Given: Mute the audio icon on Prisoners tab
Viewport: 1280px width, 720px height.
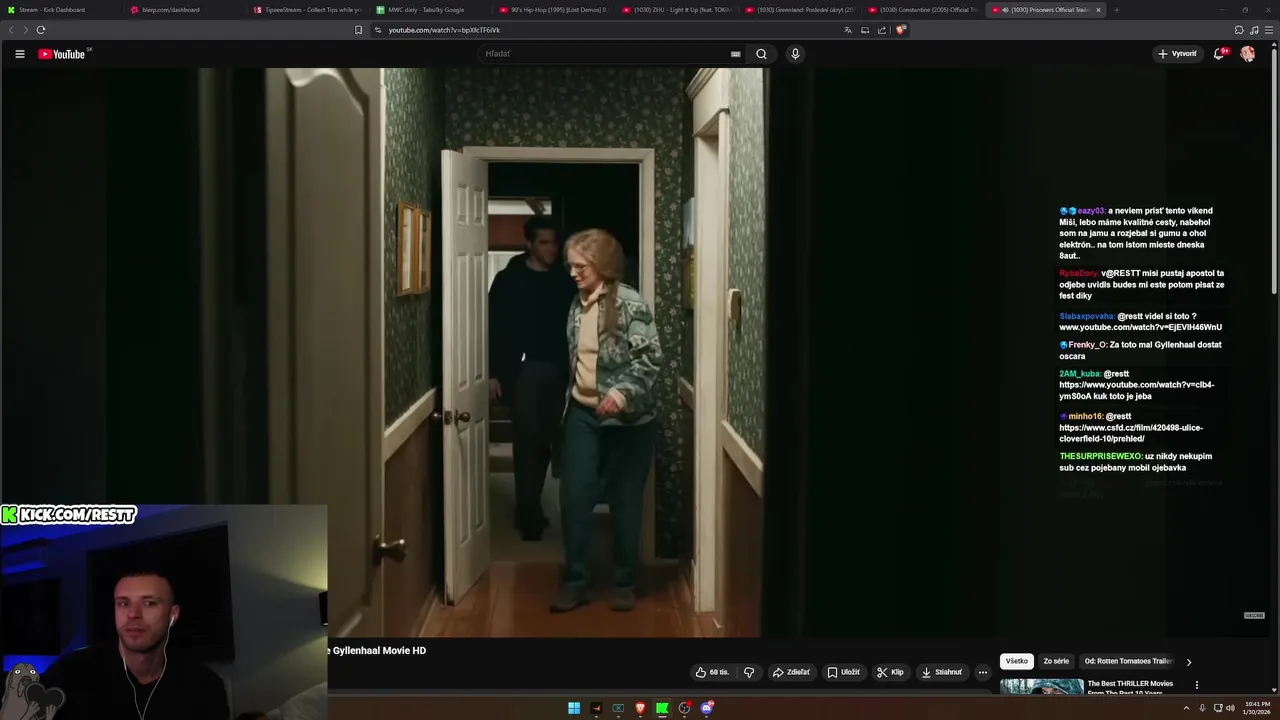Looking at the screenshot, I should 1005,10.
